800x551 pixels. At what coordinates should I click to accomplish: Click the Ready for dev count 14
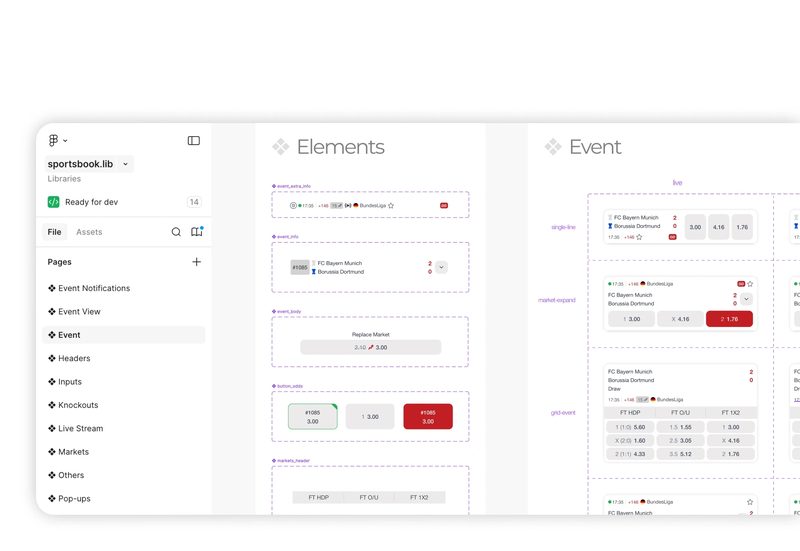point(194,202)
